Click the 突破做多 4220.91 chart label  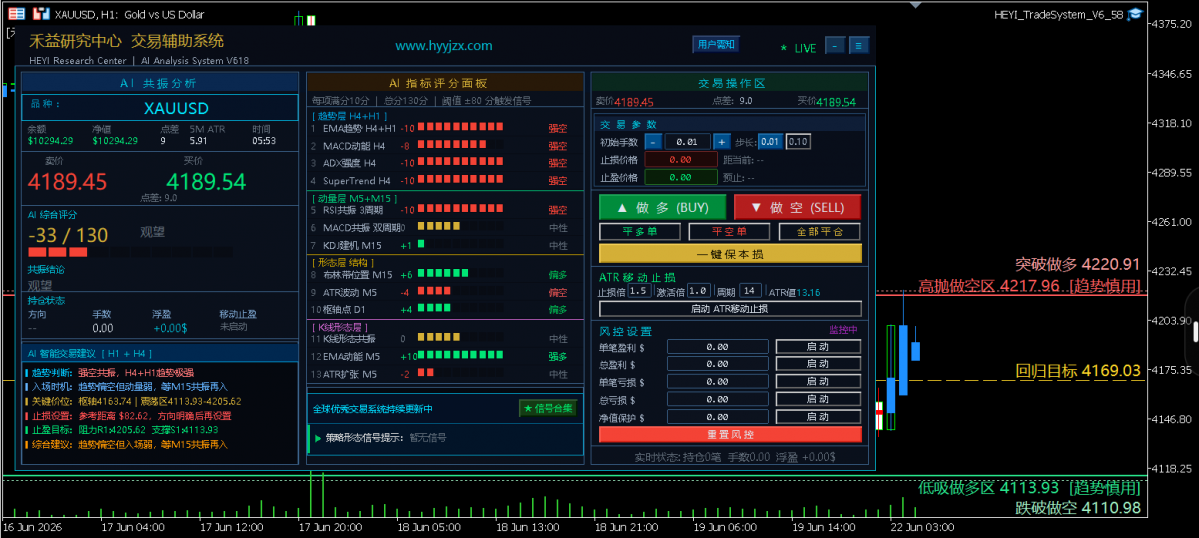(x=1077, y=265)
